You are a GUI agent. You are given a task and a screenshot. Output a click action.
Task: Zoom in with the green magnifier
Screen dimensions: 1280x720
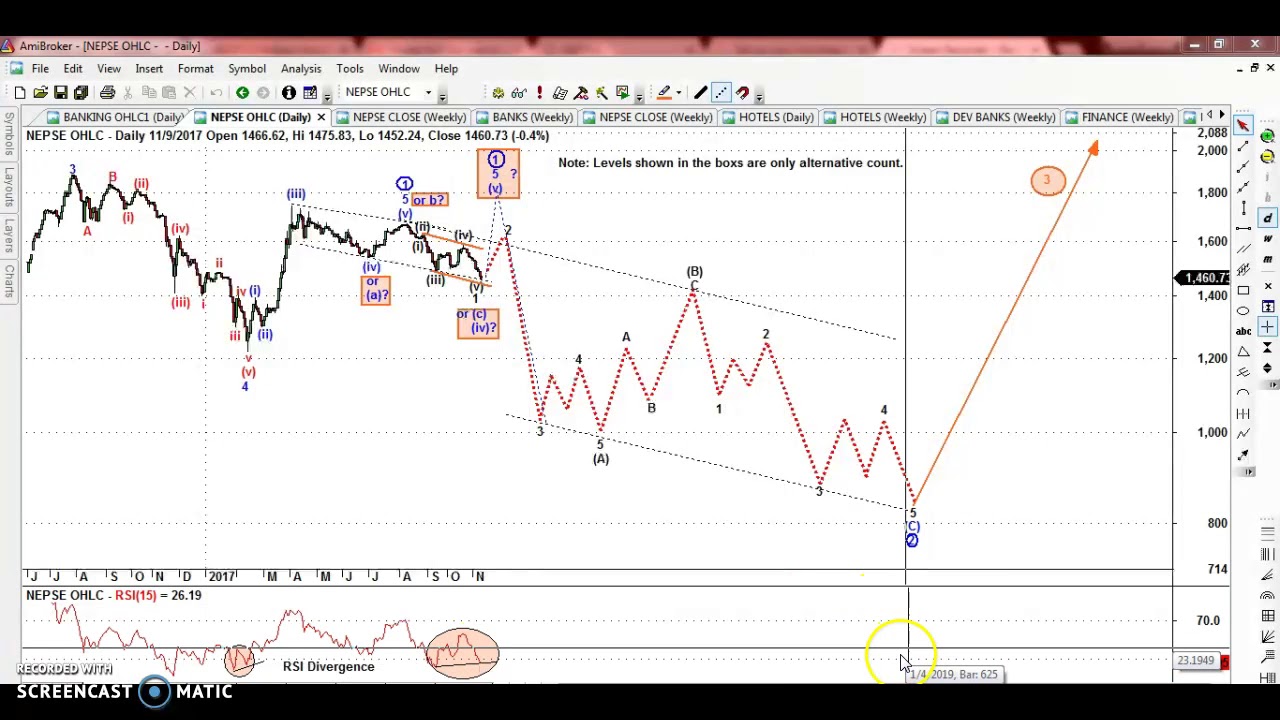point(1267,136)
